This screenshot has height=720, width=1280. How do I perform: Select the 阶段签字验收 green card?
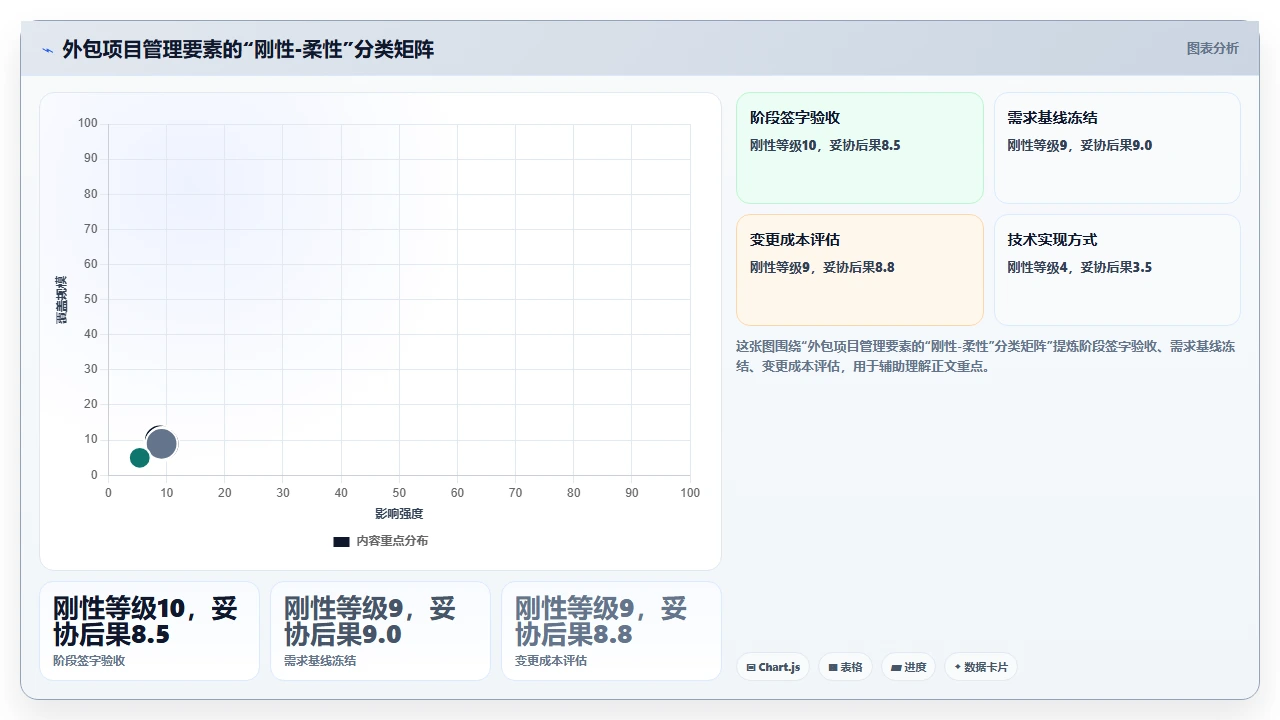click(x=860, y=148)
